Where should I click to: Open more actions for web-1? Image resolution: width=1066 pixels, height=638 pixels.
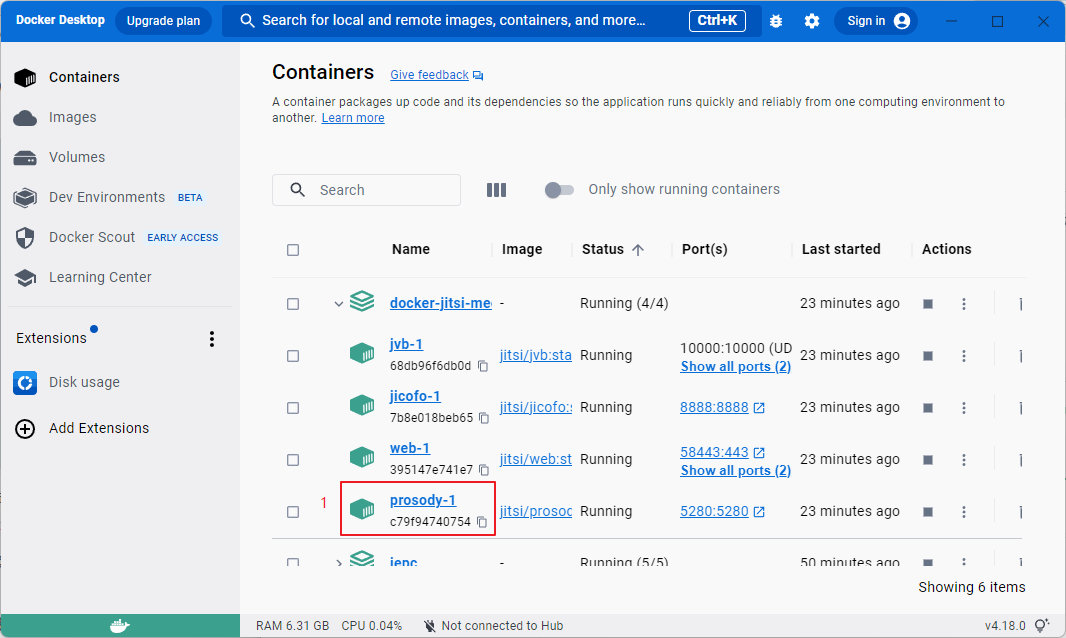point(963,460)
